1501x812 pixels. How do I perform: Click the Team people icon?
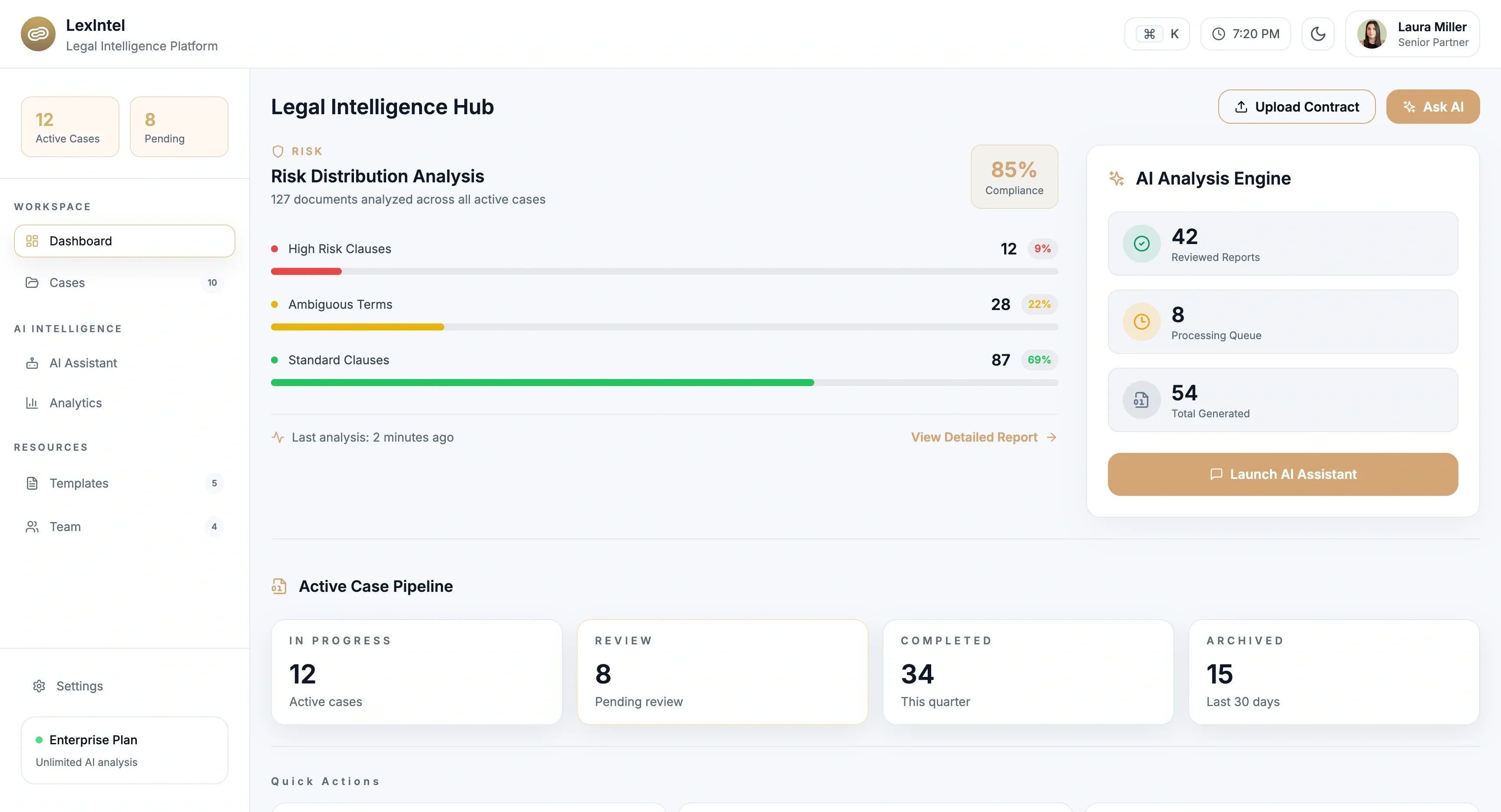point(32,527)
